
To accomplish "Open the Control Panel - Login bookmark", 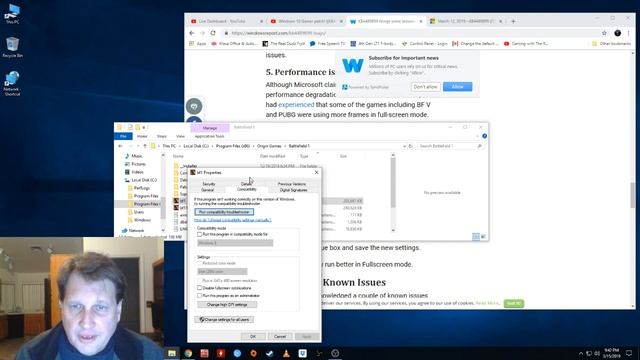I will point(424,44).
